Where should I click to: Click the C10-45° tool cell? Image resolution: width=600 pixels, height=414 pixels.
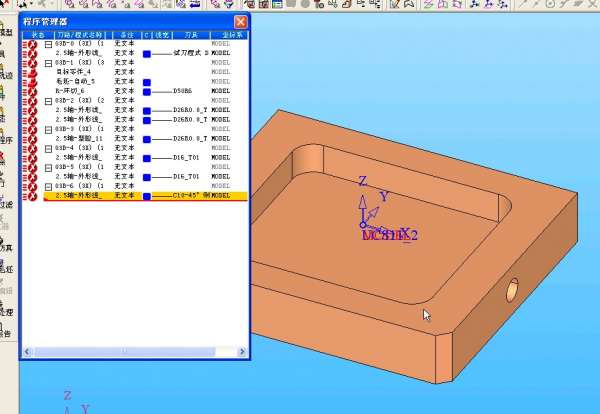point(191,196)
